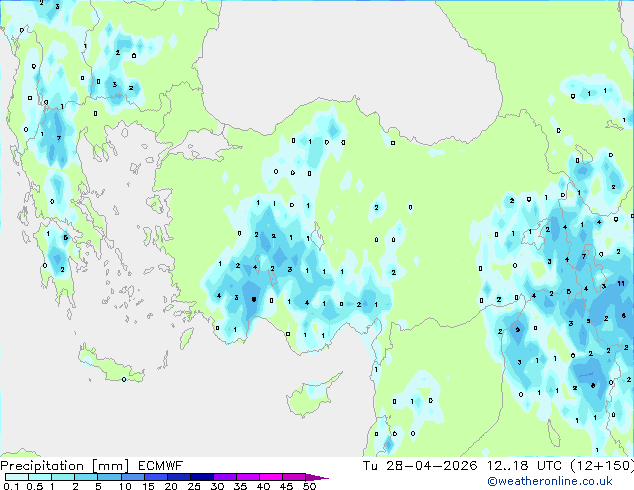Click the 2–5 mm legend color swatch
The image size is (634, 490).
click(86, 477)
